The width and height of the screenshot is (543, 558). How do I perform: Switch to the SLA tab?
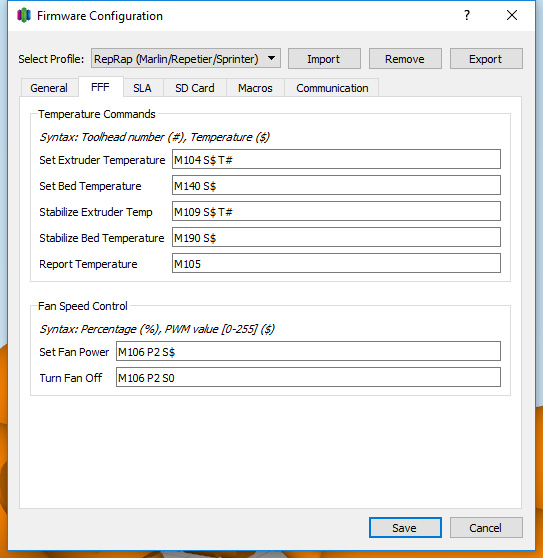coord(143,88)
